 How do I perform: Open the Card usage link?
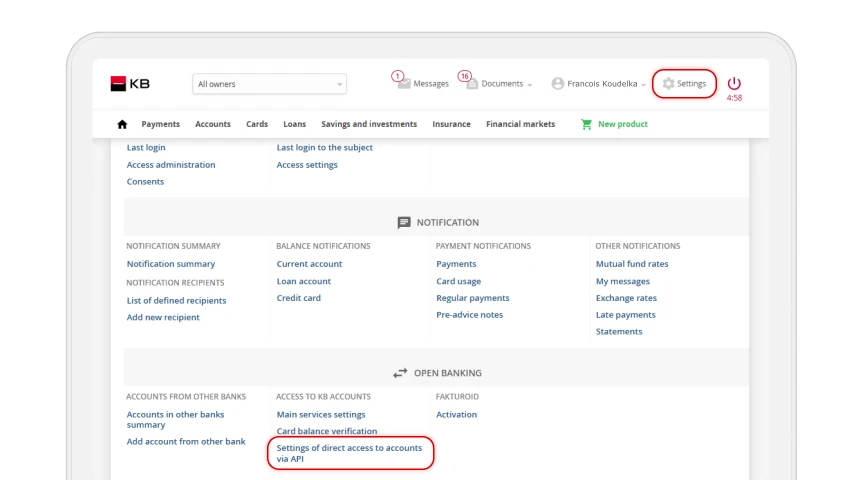point(458,281)
